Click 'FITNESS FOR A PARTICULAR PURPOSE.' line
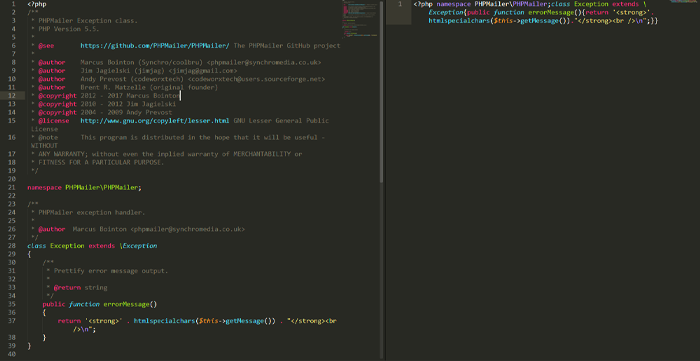This screenshot has height=361, width=700. tap(101, 162)
